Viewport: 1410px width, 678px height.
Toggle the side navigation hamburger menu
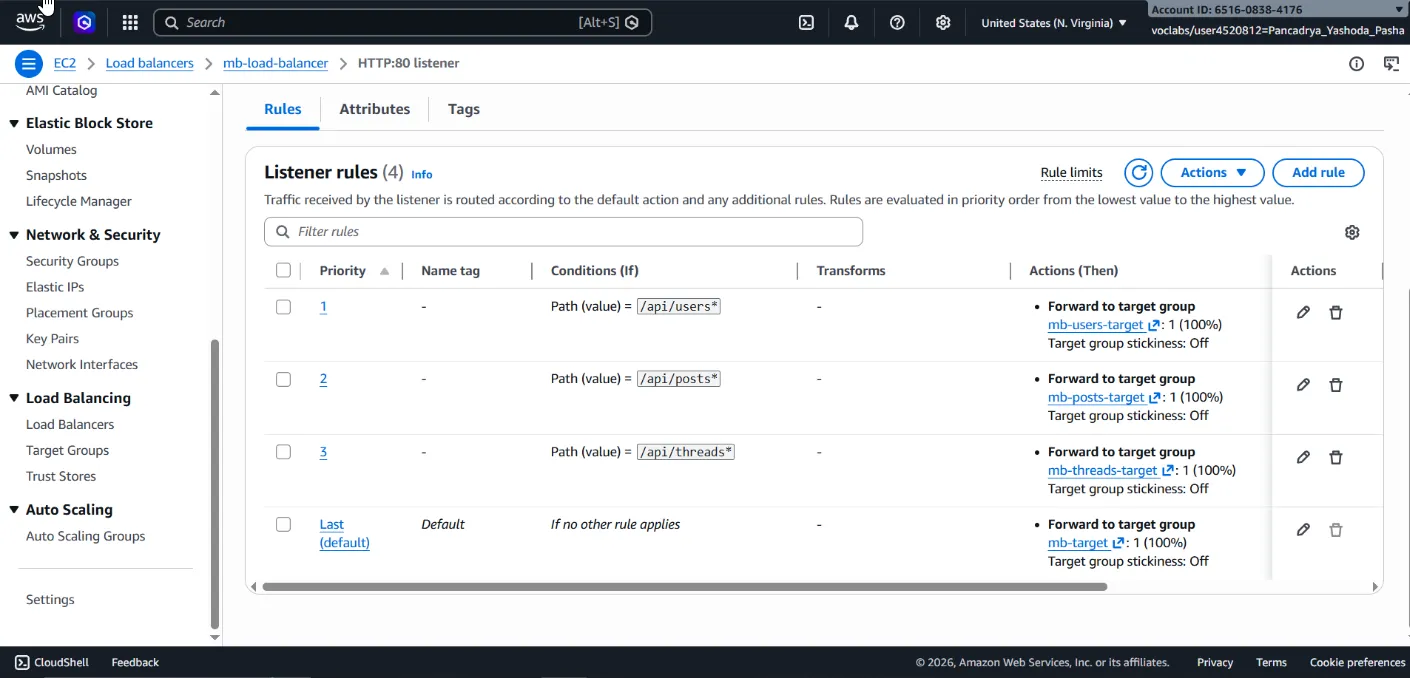tap(28, 63)
